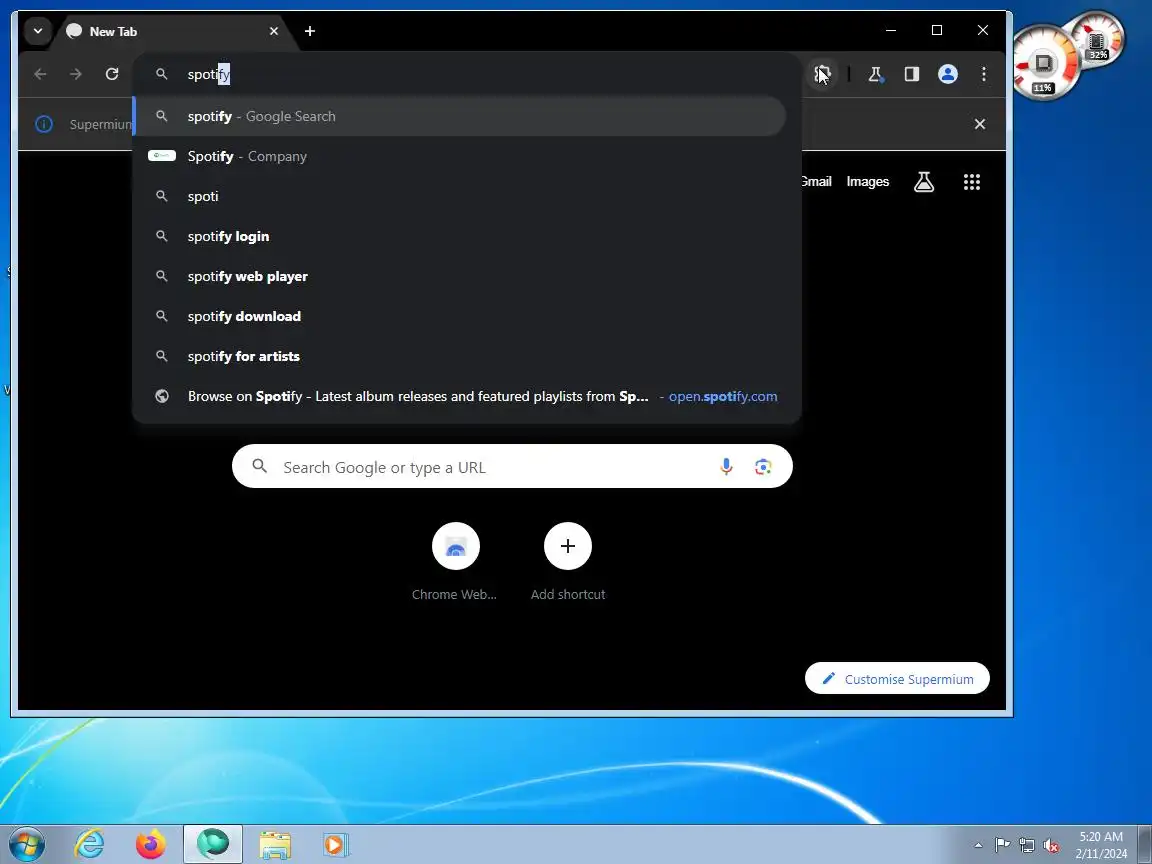
Task: Click the muted volume tray icon
Action: (x=1051, y=846)
